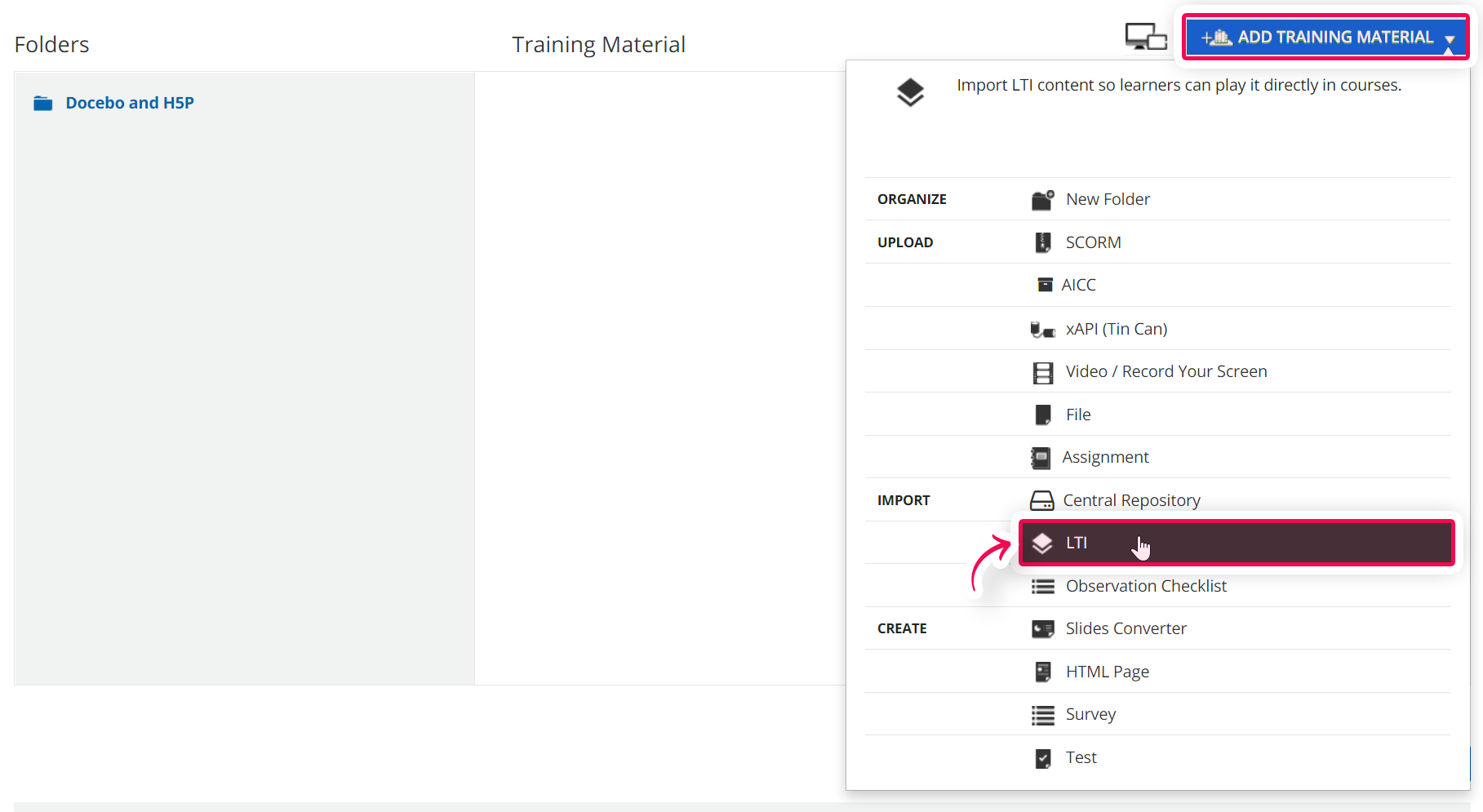Click the File document icon
This screenshot has height=812, width=1483.
coord(1043,415)
